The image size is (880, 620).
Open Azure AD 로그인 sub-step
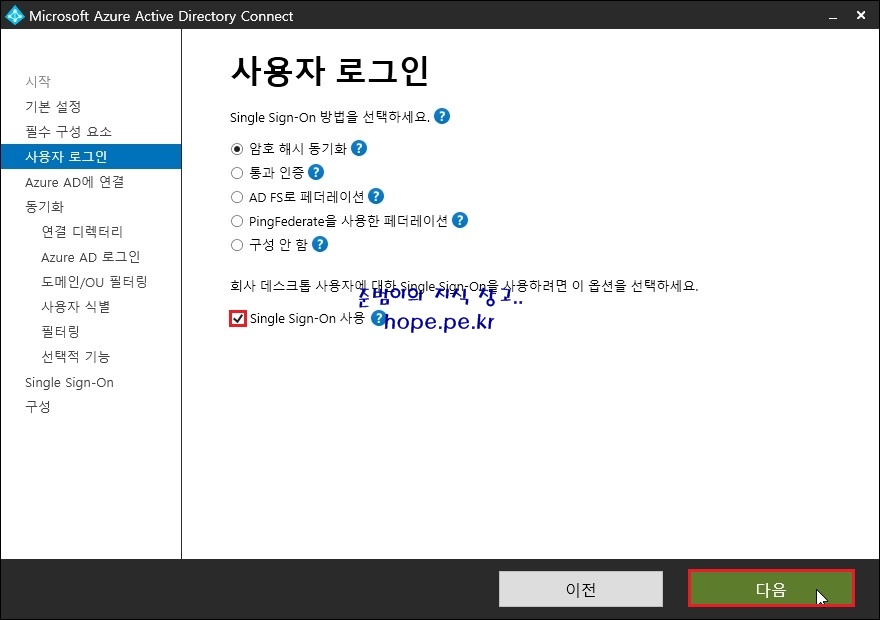tap(90, 257)
